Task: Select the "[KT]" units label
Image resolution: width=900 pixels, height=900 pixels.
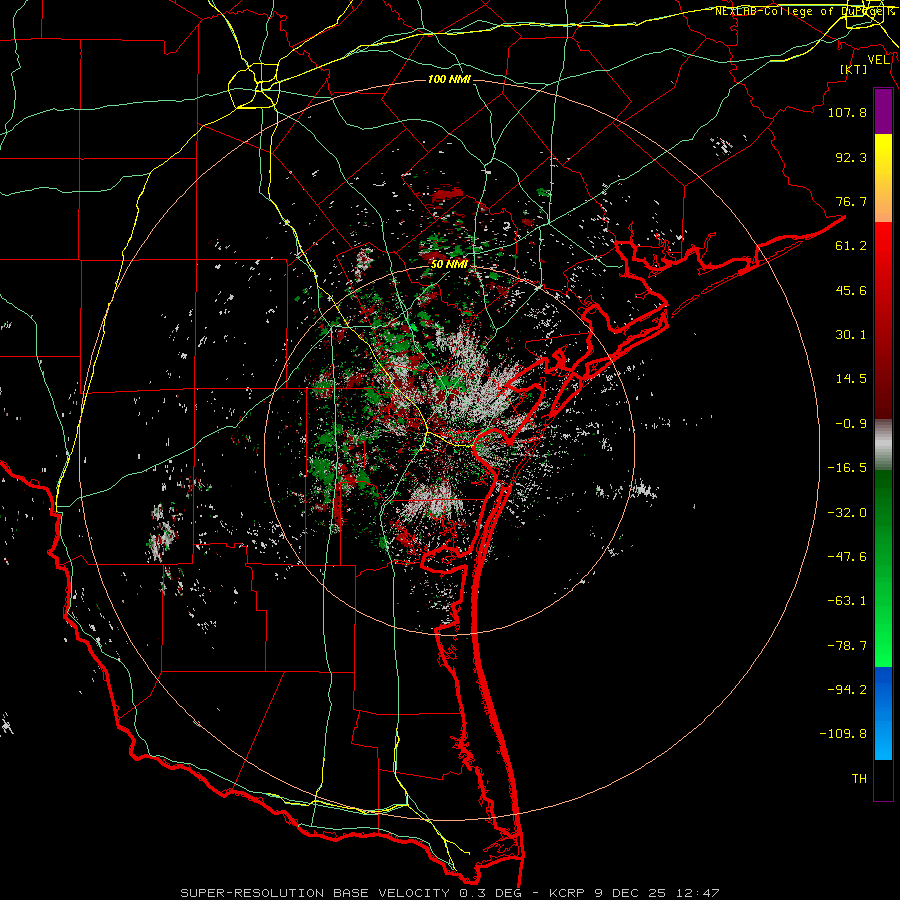Action: tap(854, 69)
